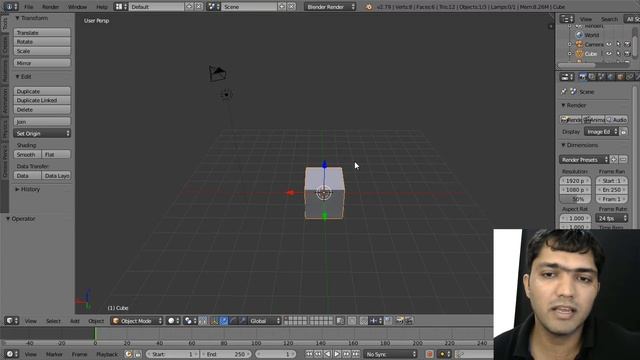The image size is (640, 360).
Task: Open the timeline editor type selector
Action: point(11,354)
